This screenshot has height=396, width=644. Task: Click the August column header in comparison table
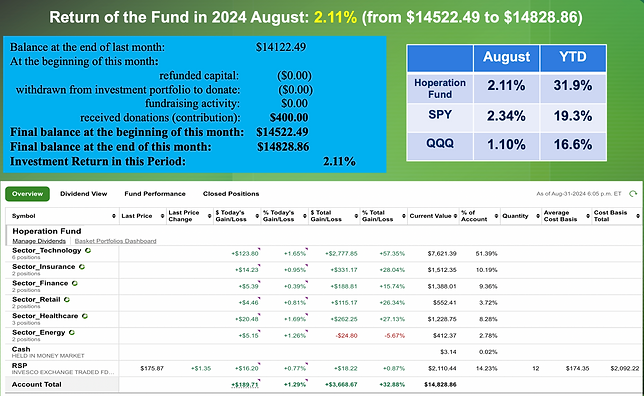[506, 57]
